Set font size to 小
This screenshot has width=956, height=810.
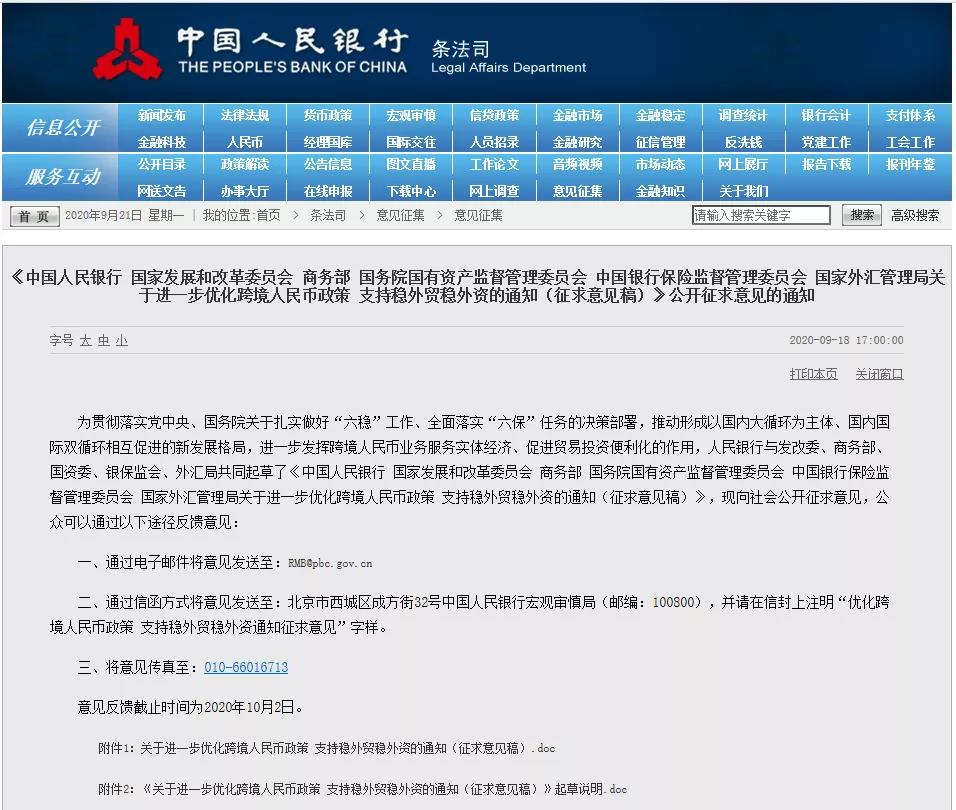pyautogui.click(x=122, y=340)
